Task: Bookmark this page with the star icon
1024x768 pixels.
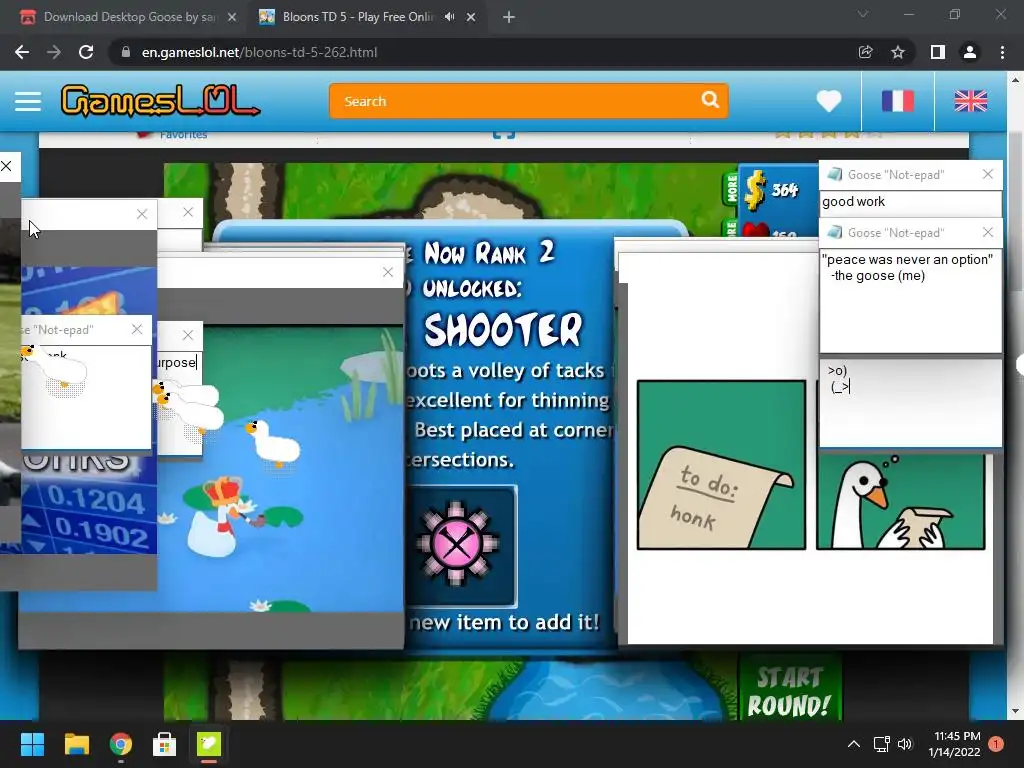Action: click(898, 52)
